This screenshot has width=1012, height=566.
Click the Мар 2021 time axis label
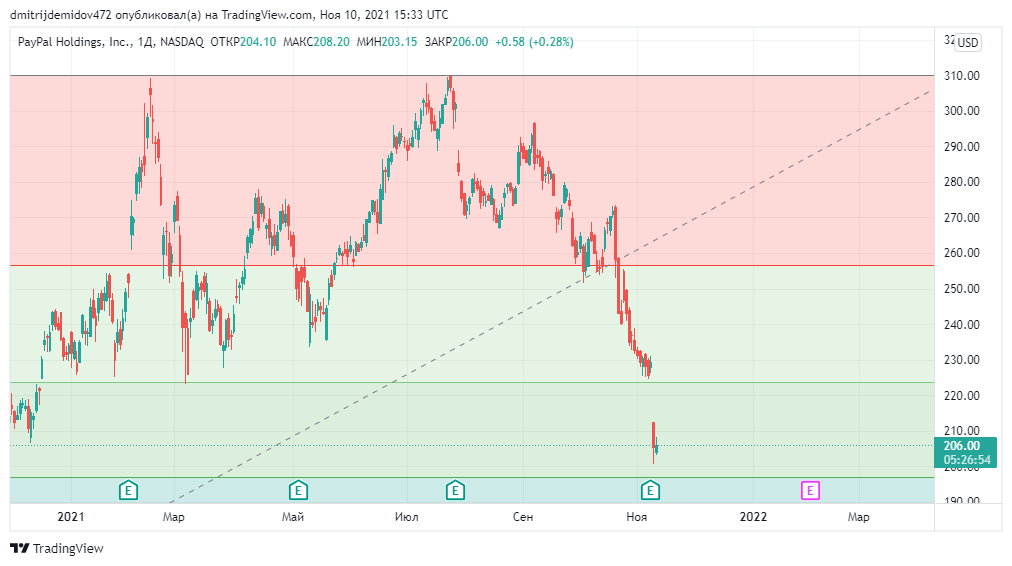pyautogui.click(x=174, y=517)
